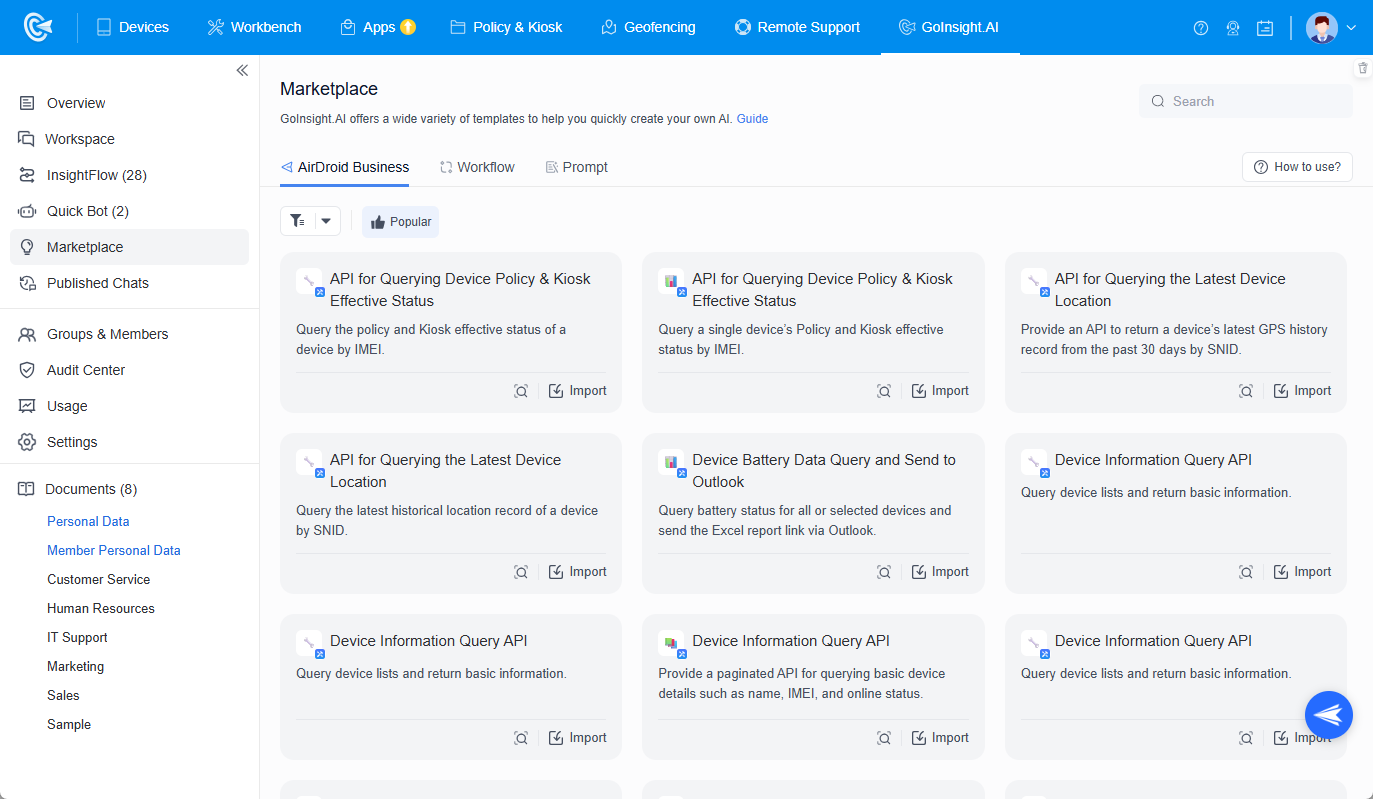Click thumbnail of 'latest historical location record' card

point(310,463)
